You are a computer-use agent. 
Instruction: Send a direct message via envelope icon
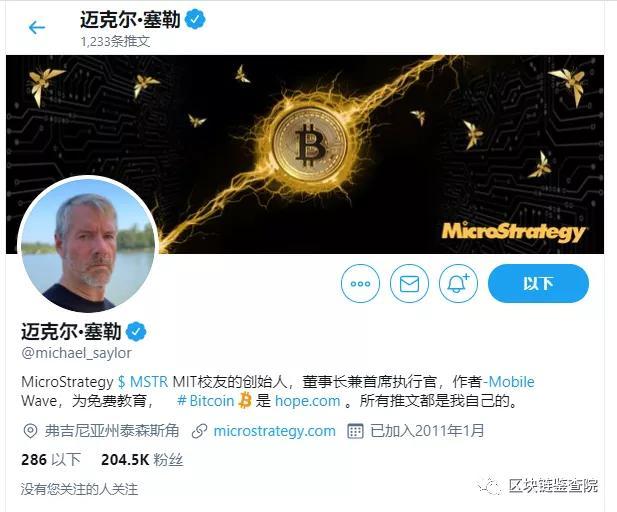[409, 283]
